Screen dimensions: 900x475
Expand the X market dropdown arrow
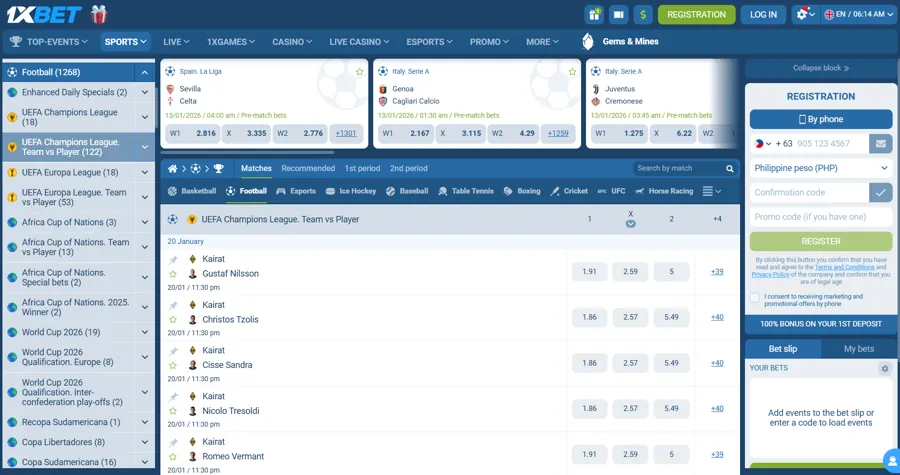tap(630, 224)
